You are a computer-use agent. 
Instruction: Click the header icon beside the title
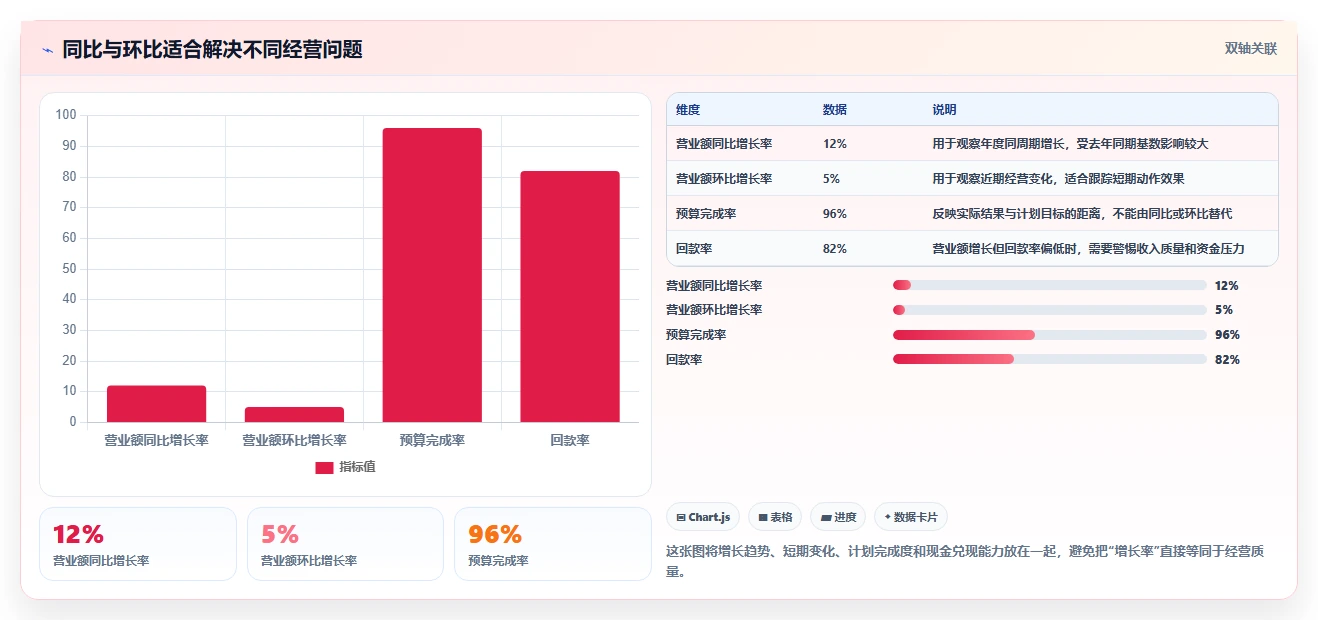(47, 50)
